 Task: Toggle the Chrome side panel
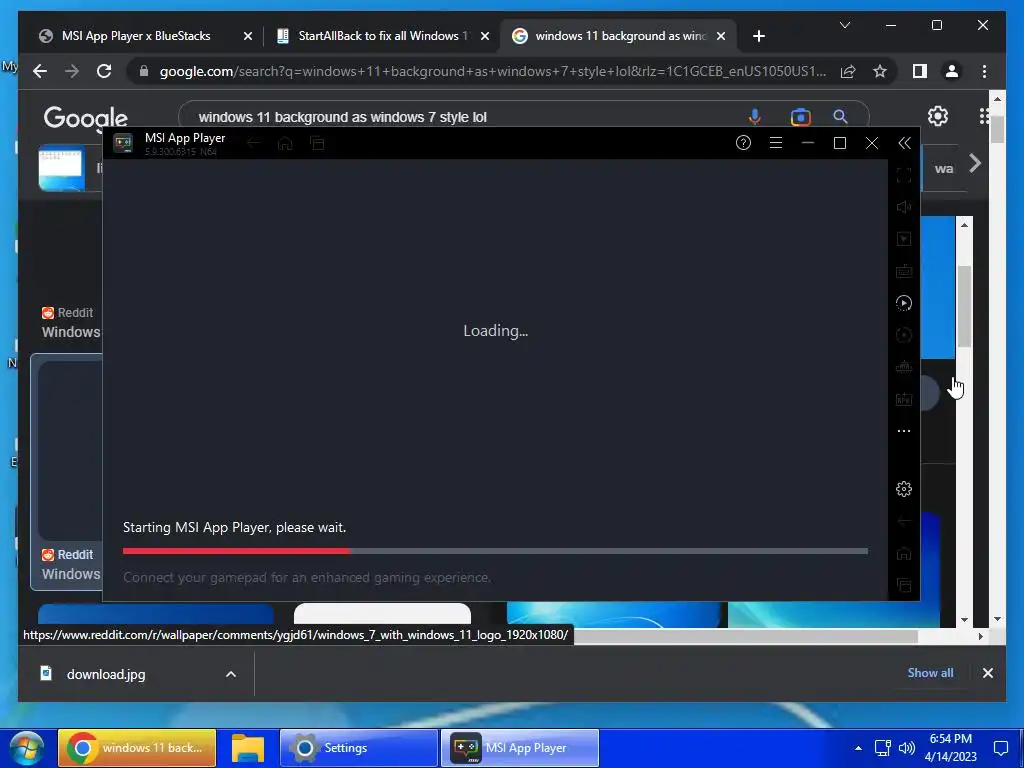[x=920, y=71]
